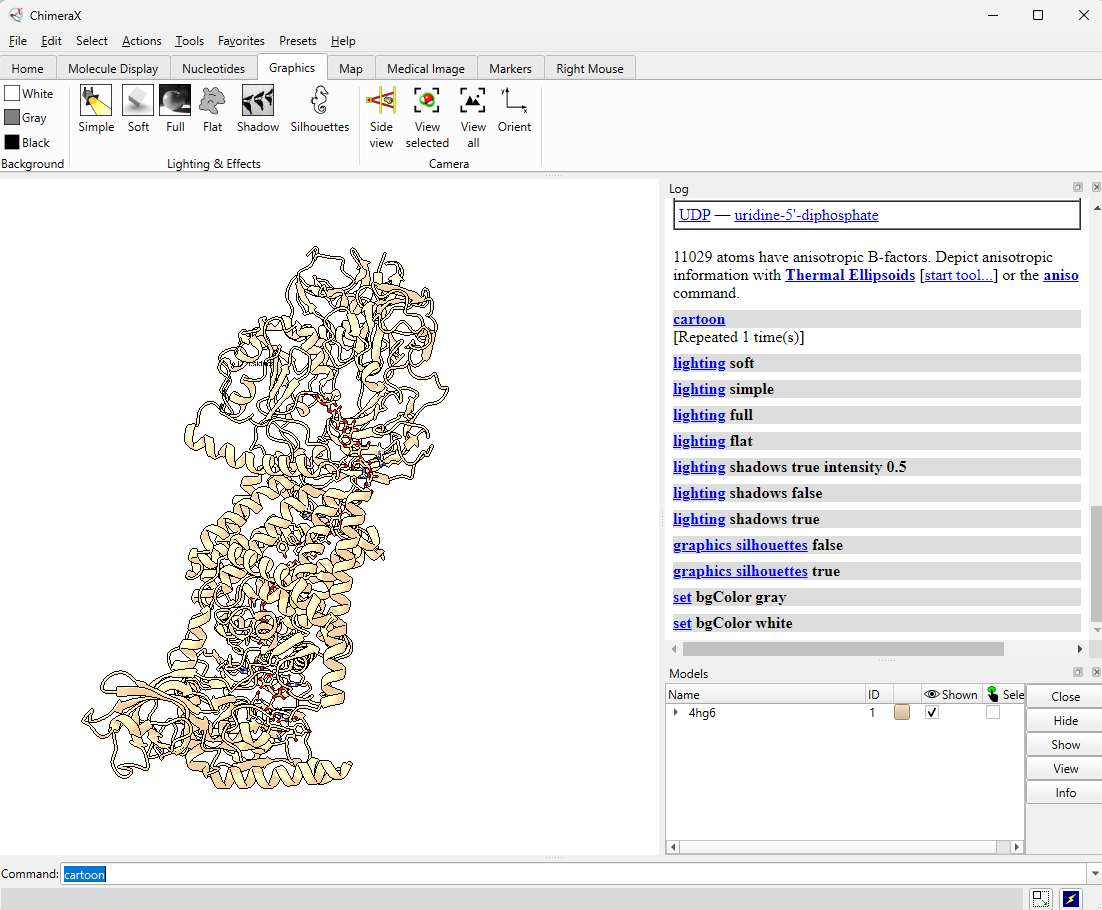Screen dimensions: 1102x910
Task: Set background to White
Action: click(29, 93)
